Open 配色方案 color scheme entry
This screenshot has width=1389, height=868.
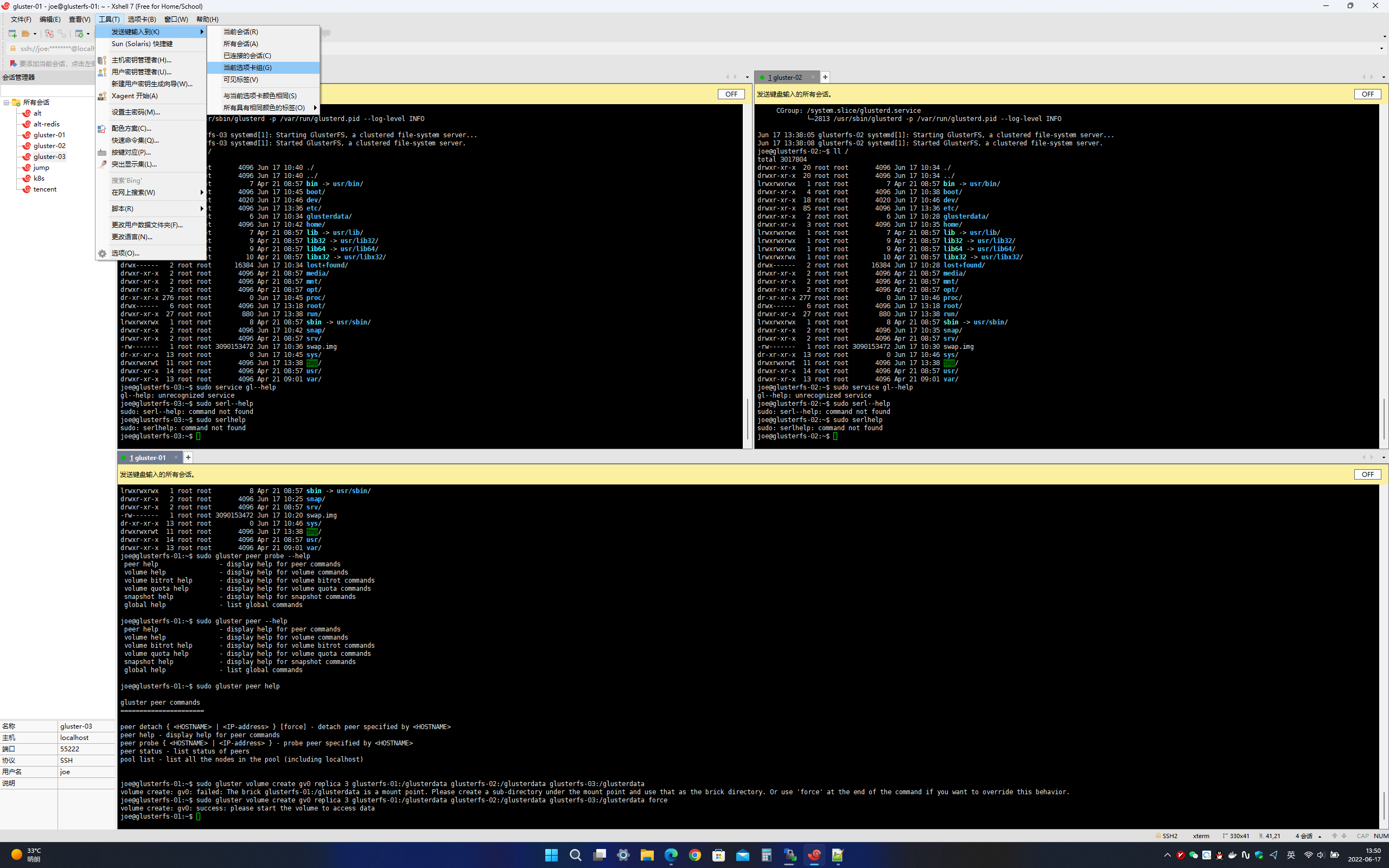coord(131,128)
